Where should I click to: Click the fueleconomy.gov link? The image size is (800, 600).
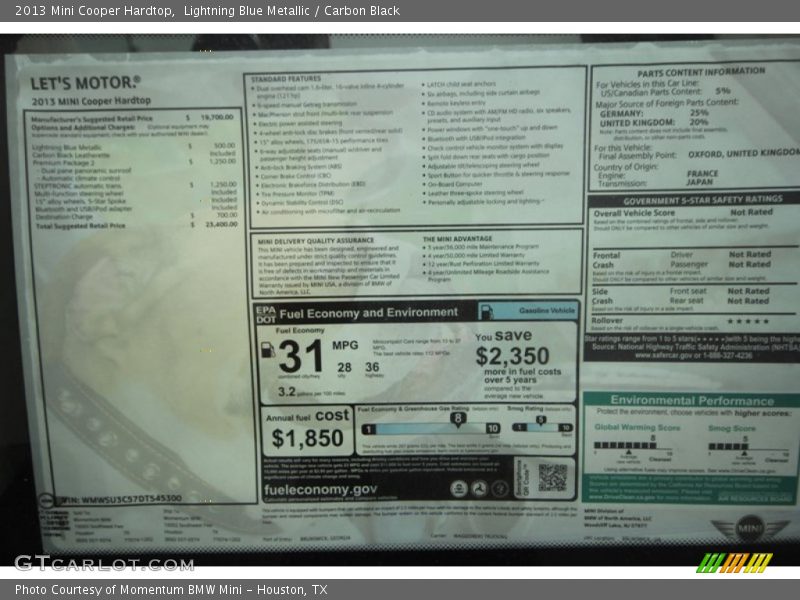coord(320,490)
